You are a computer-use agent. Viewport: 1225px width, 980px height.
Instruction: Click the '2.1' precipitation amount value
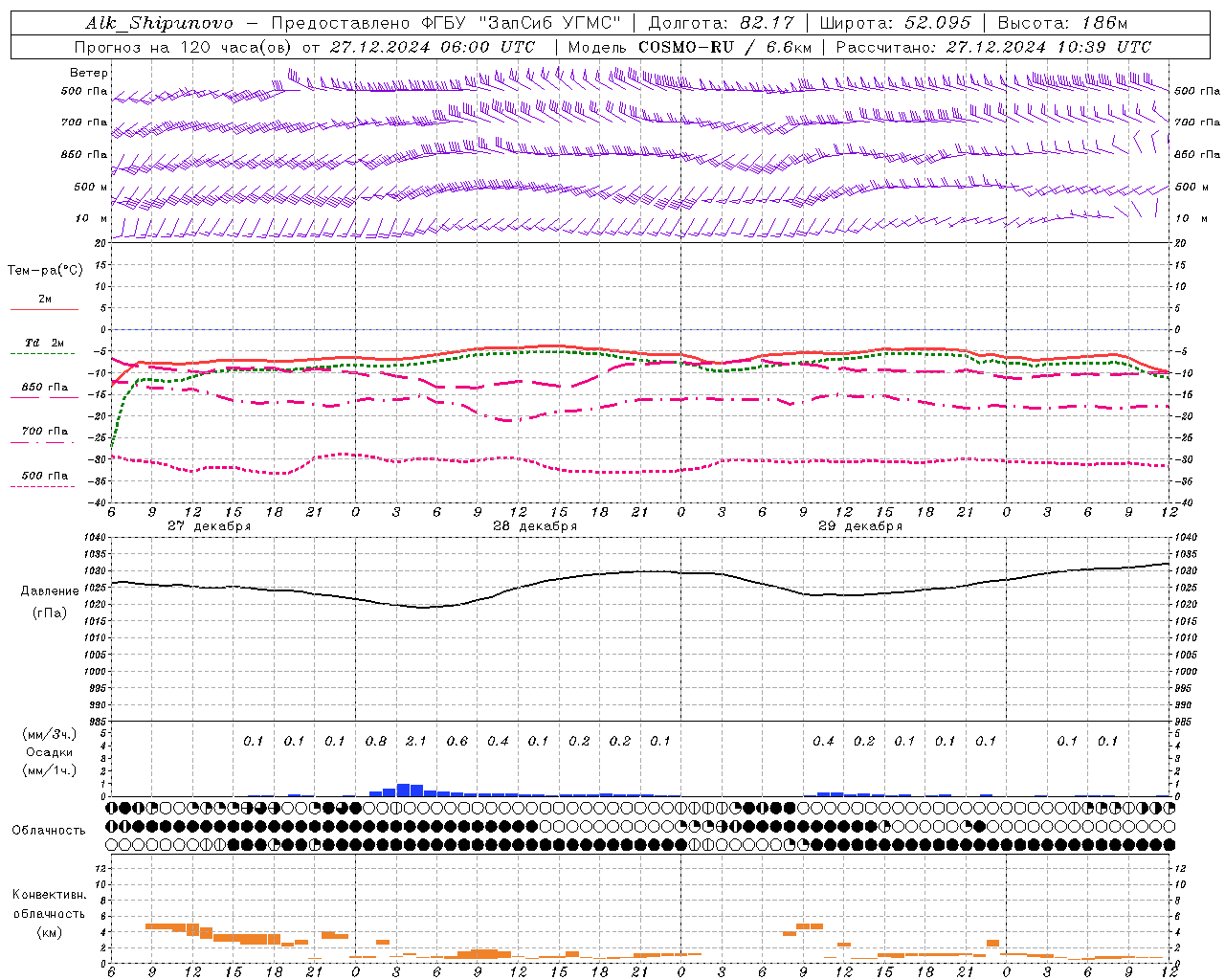point(416,741)
